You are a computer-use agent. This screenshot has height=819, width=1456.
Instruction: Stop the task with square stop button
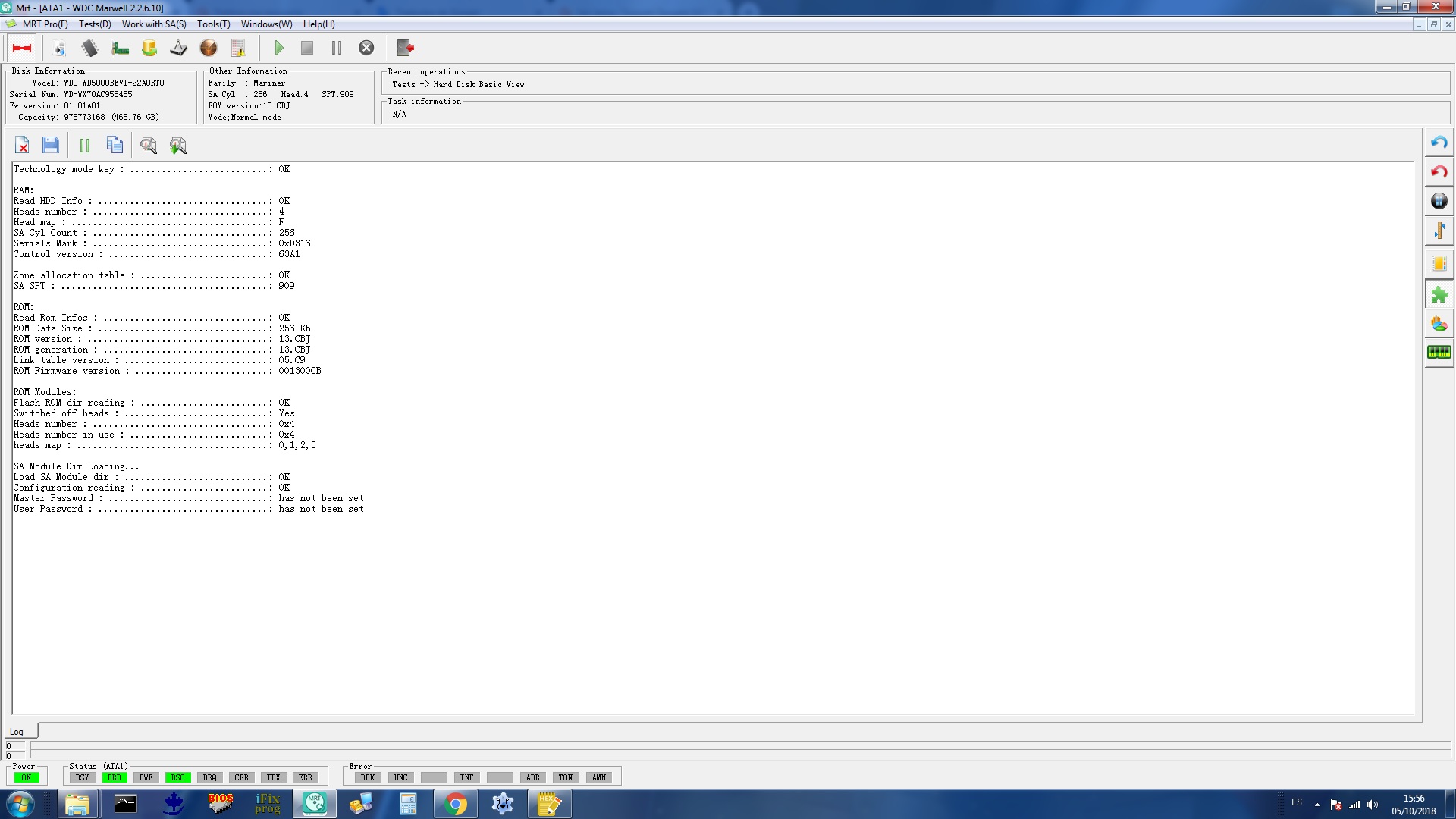[x=307, y=48]
